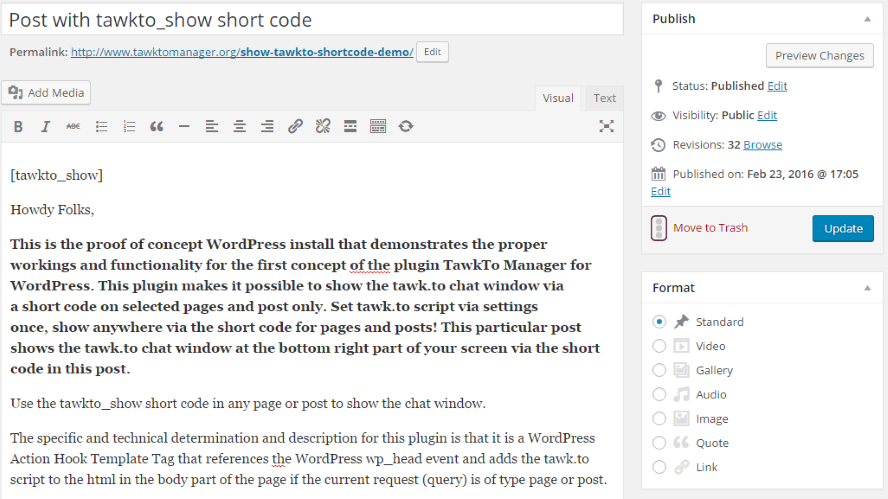Select the Quote post format
888x499 pixels.
click(x=659, y=443)
